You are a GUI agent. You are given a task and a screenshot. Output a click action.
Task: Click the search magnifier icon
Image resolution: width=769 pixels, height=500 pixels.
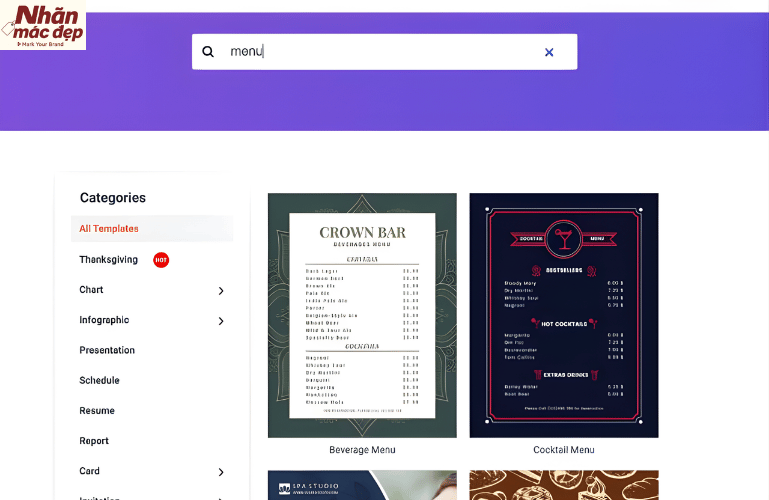pos(208,51)
